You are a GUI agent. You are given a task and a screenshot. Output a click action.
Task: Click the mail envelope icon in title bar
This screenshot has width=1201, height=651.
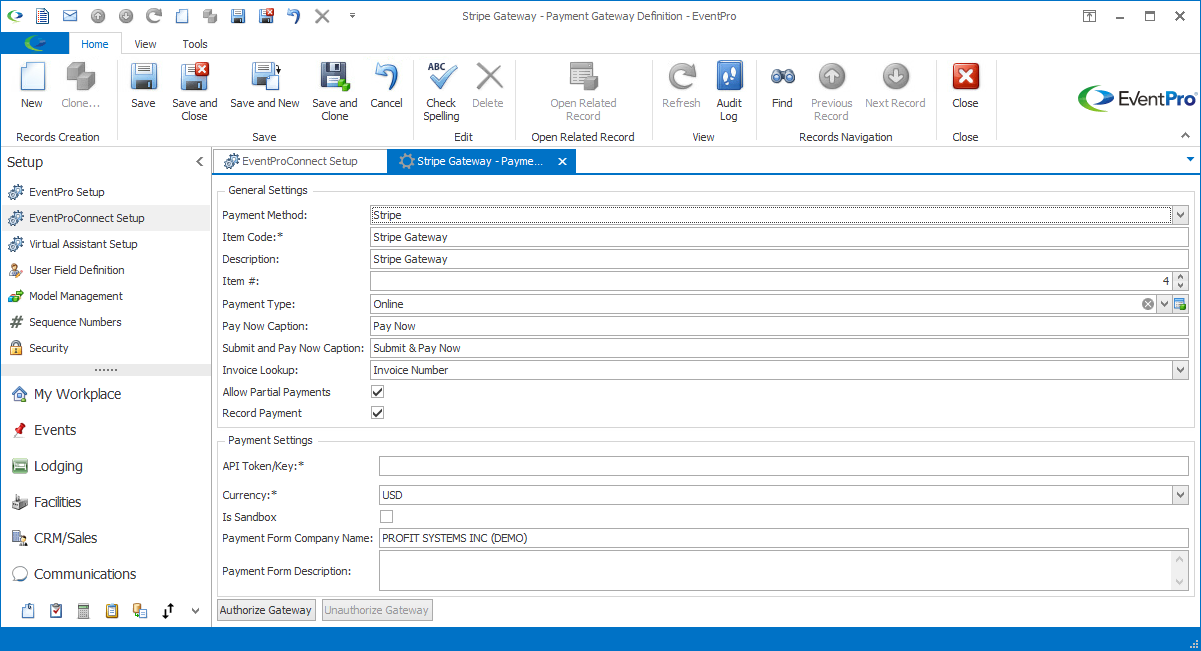[x=69, y=16]
